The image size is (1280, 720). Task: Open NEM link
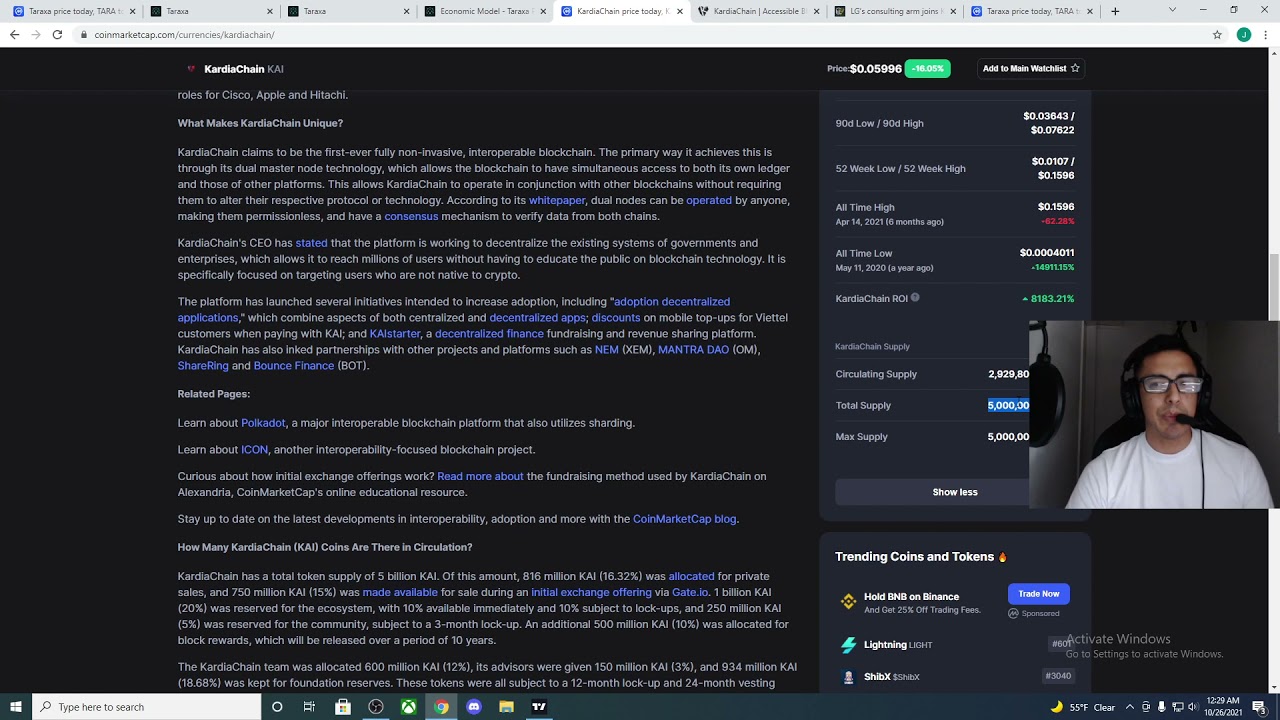(x=607, y=350)
